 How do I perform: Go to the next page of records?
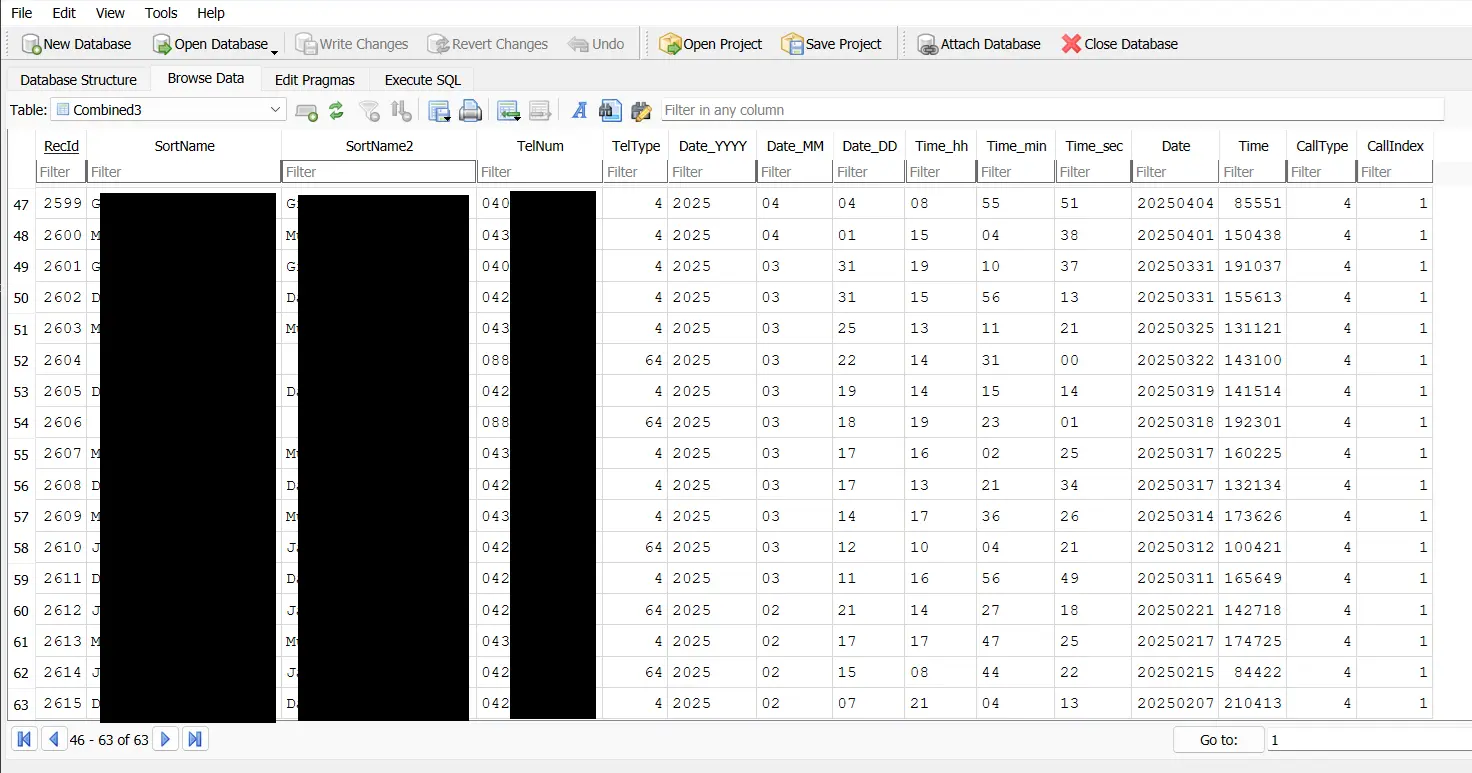165,739
